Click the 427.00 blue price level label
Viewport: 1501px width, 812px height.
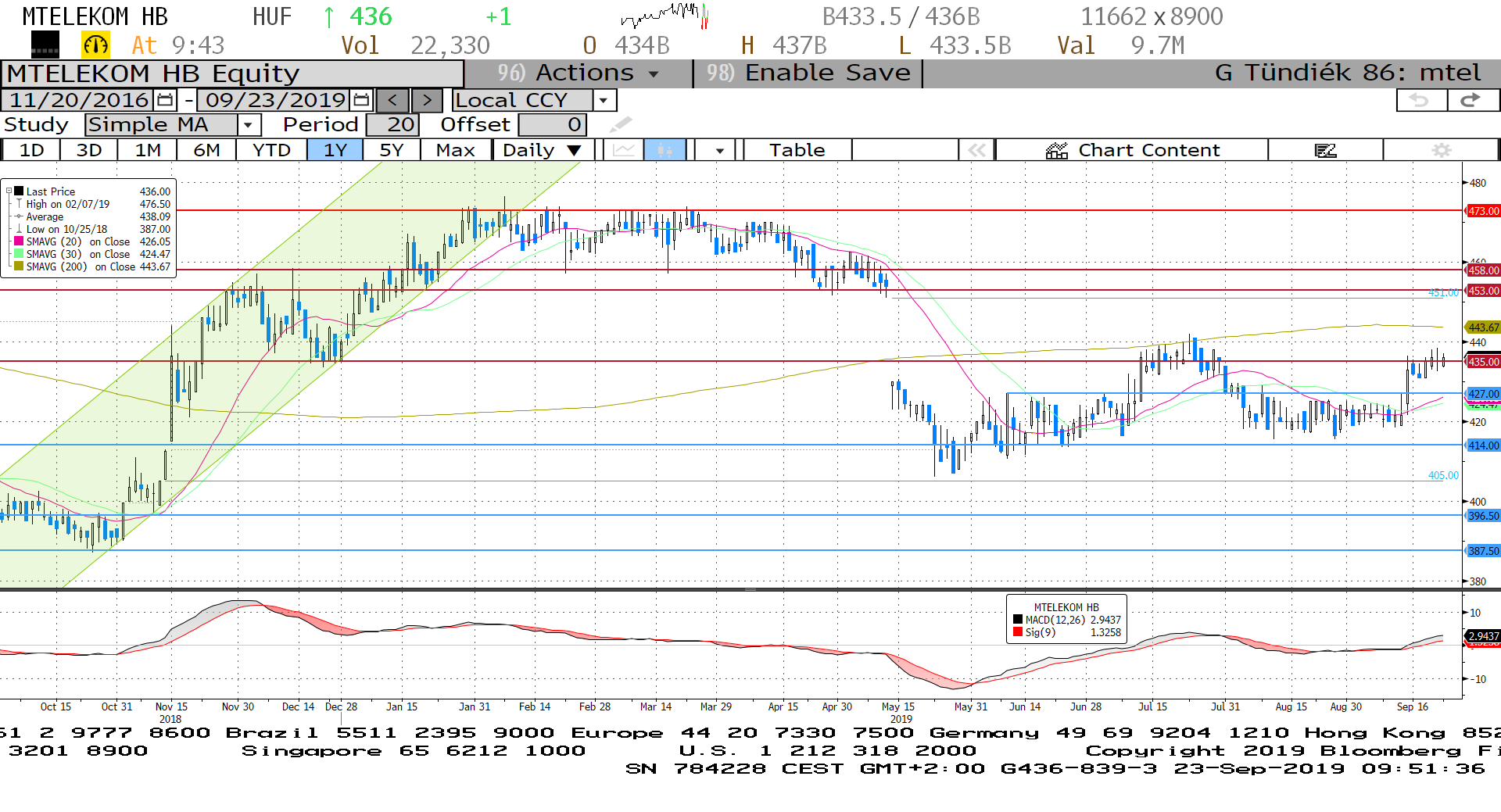tap(1483, 394)
